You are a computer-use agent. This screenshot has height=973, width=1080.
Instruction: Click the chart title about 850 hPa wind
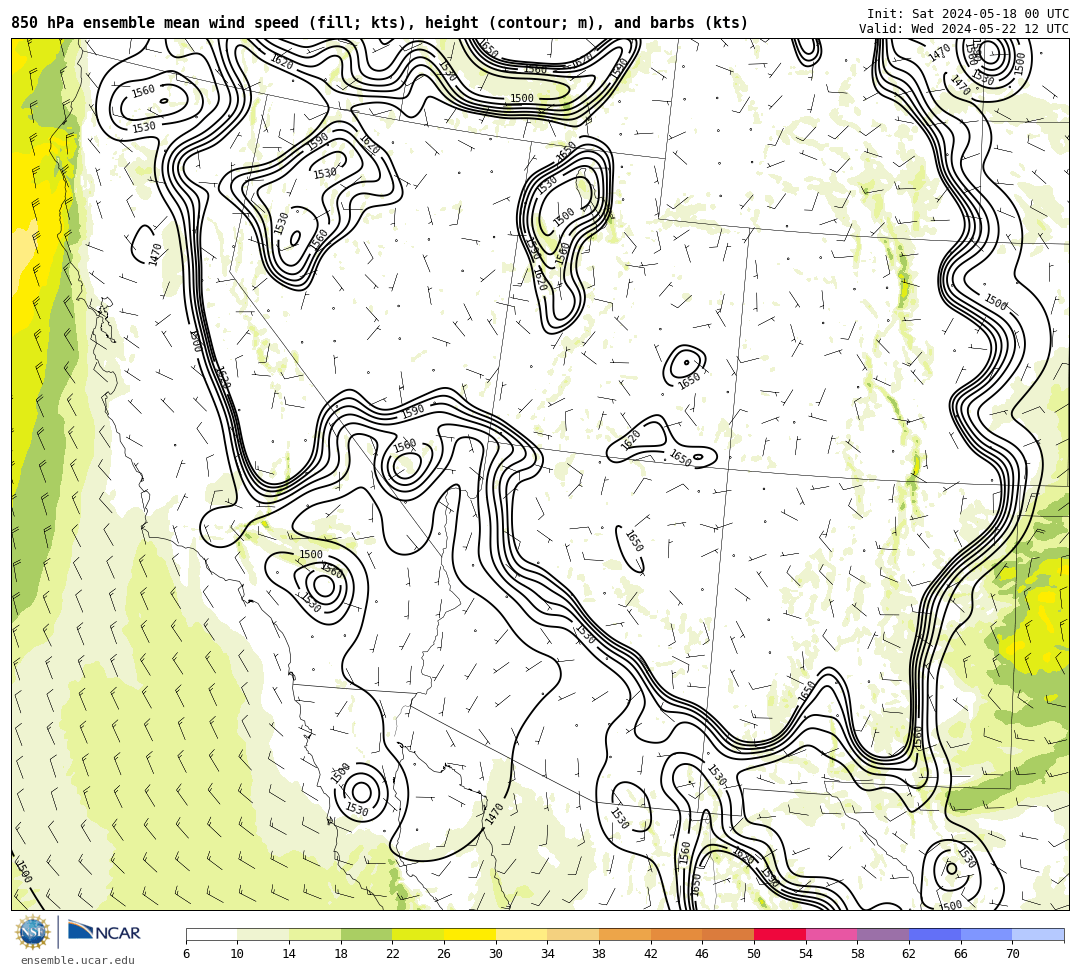point(380,23)
